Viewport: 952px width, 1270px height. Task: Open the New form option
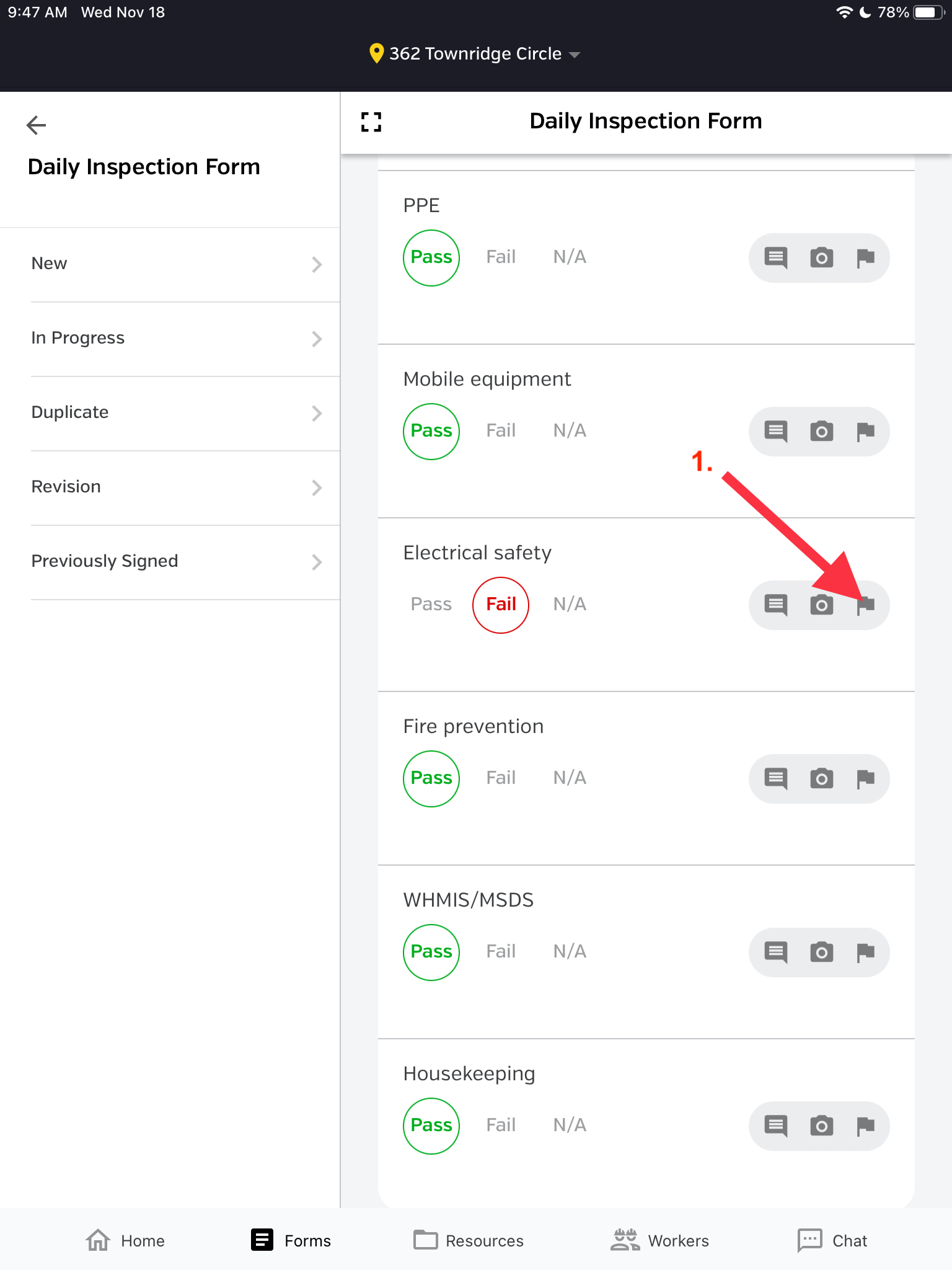tap(177, 264)
